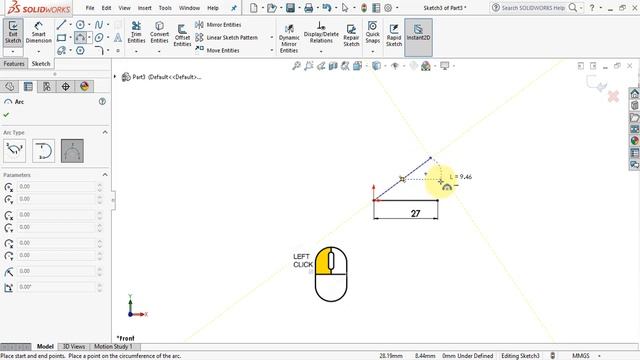Select 3 Point Arc type

tap(72, 151)
